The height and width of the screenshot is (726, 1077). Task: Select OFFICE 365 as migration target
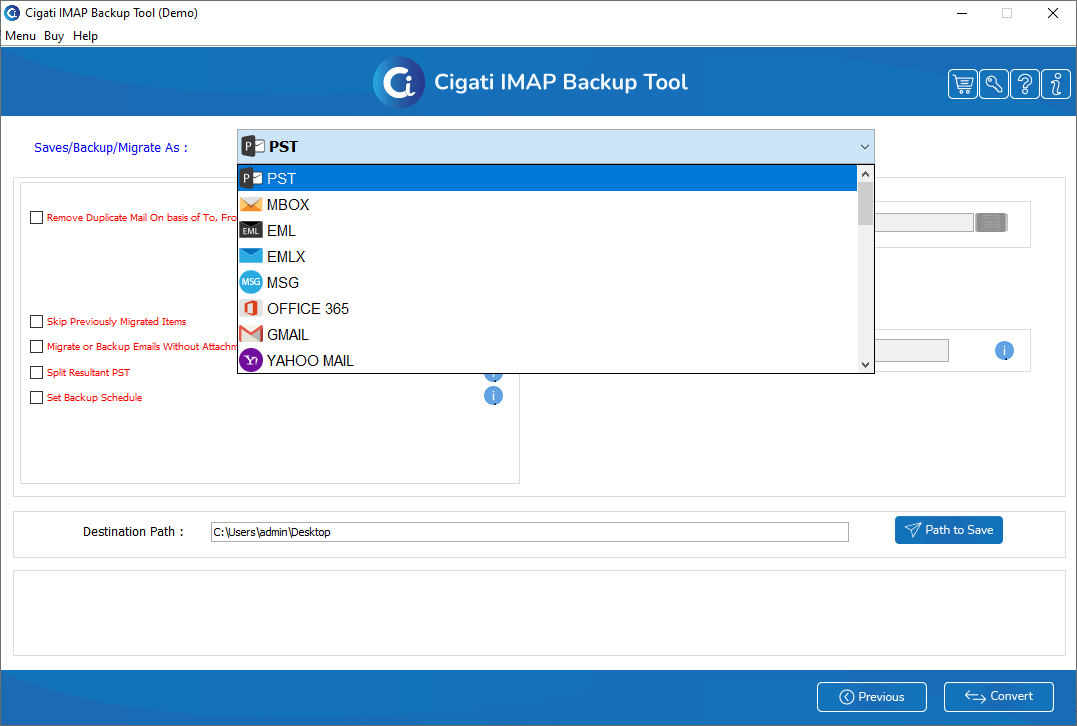tap(547, 308)
